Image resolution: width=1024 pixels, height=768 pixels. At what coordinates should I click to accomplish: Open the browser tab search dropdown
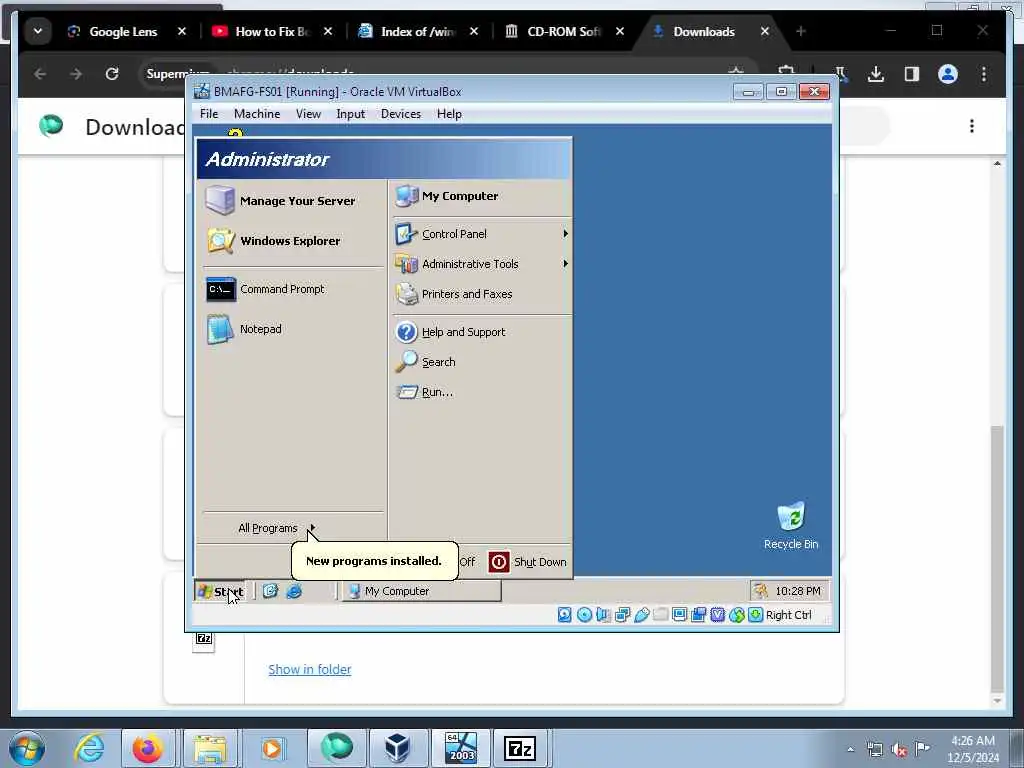tap(38, 31)
